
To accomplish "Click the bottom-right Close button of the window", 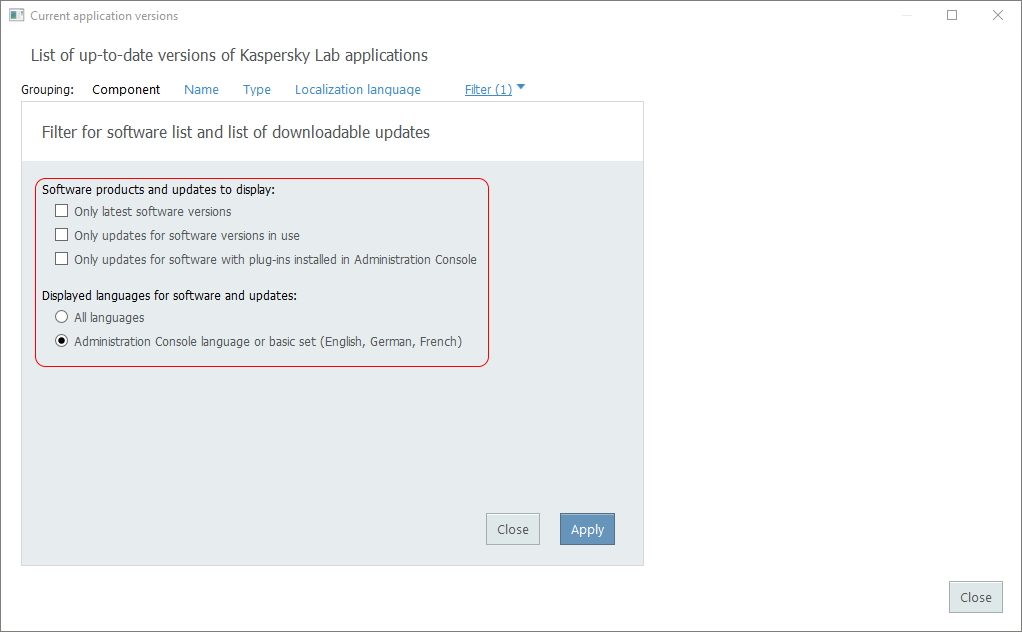I will tap(975, 597).
